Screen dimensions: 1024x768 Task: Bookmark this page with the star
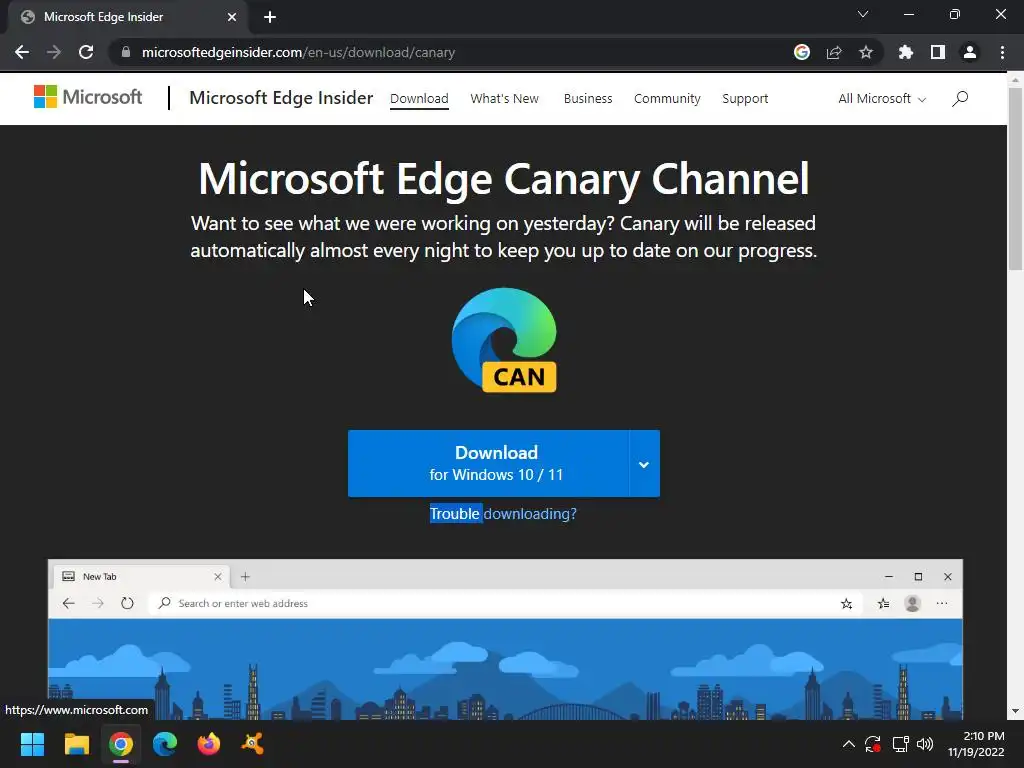tap(866, 52)
